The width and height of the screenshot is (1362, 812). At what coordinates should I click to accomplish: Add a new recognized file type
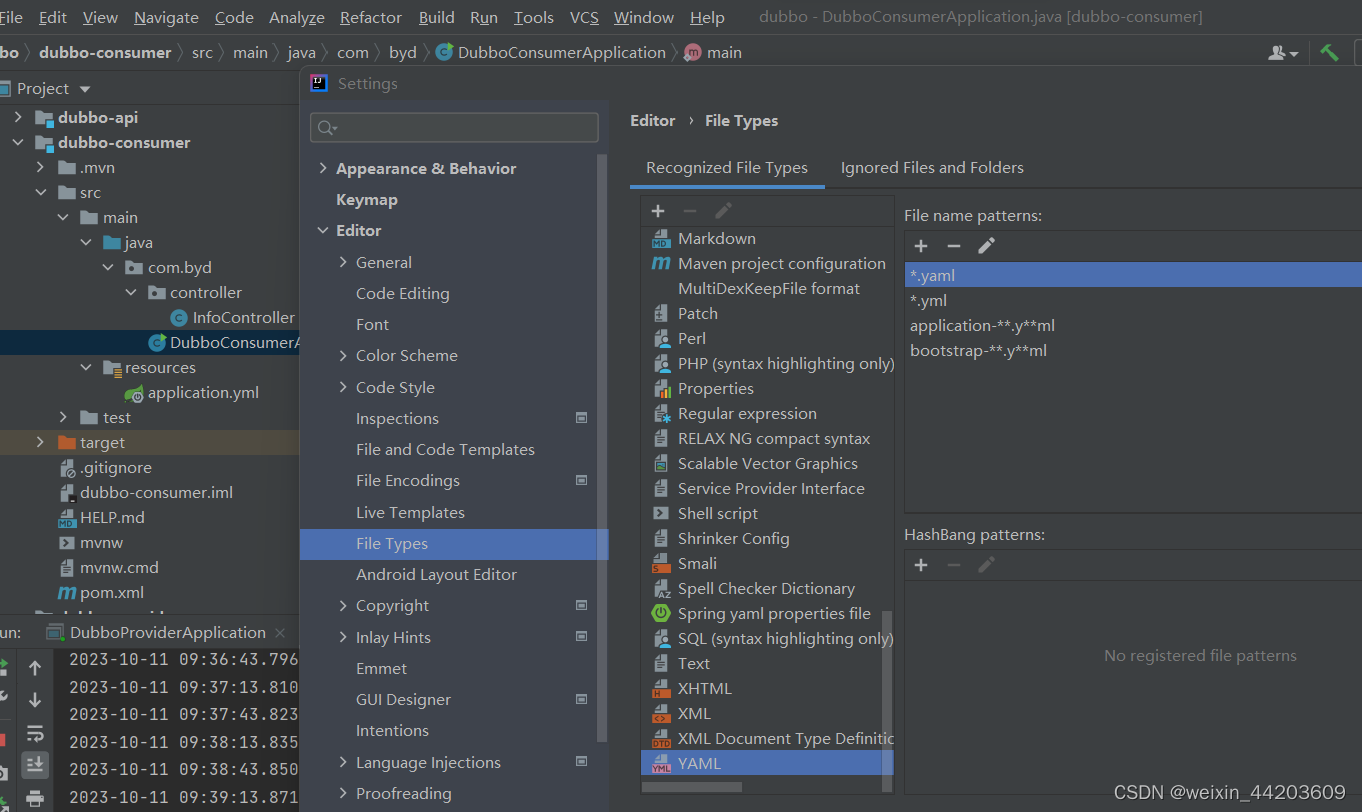click(658, 211)
